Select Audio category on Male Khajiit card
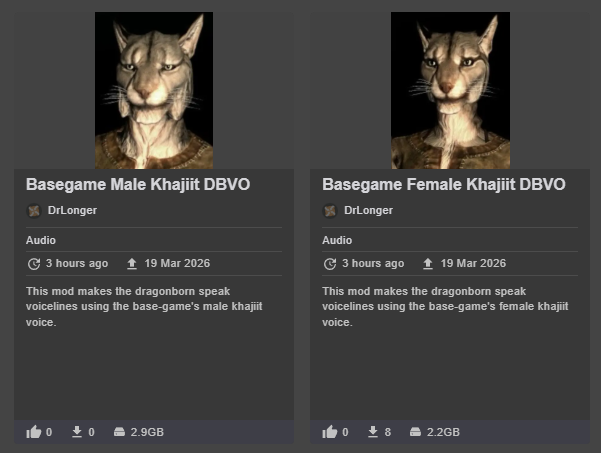601x453 pixels. click(41, 240)
